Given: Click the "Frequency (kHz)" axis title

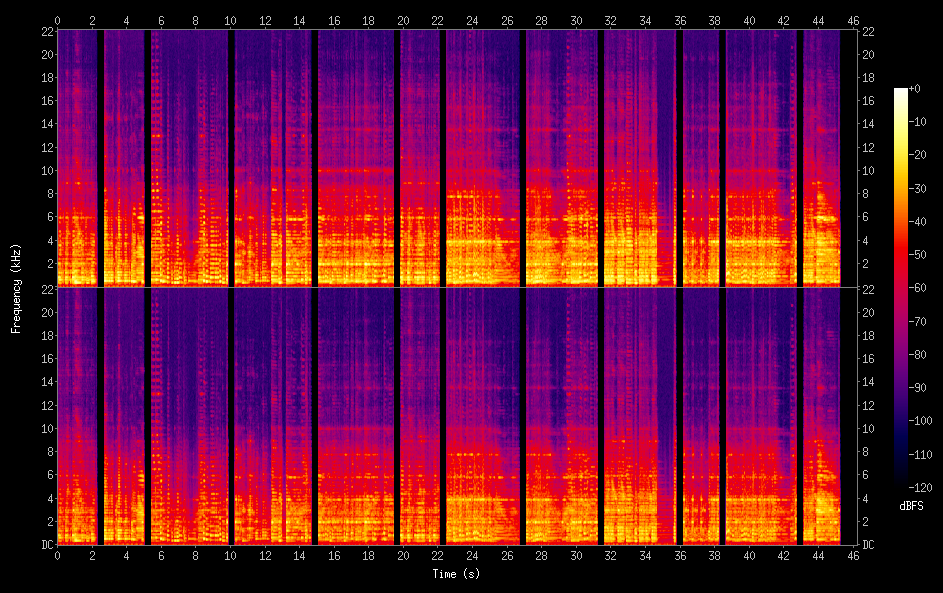Looking at the screenshot, I should pyautogui.click(x=16, y=288).
